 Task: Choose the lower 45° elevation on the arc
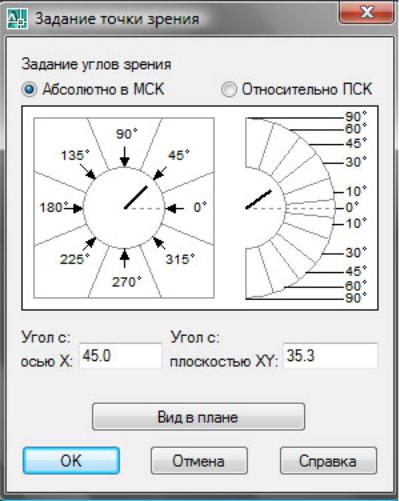pos(356,271)
